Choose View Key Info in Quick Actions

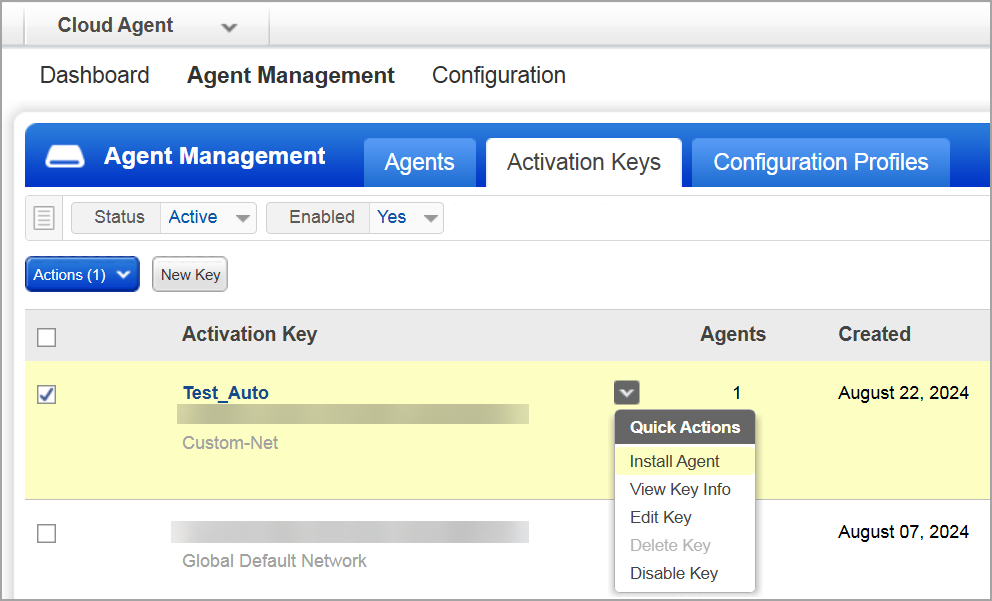tap(681, 489)
